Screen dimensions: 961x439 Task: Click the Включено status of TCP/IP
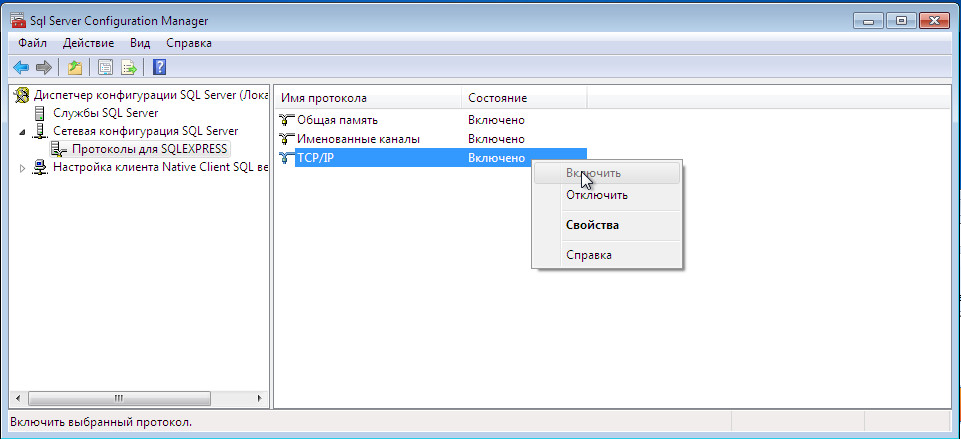tap(496, 158)
